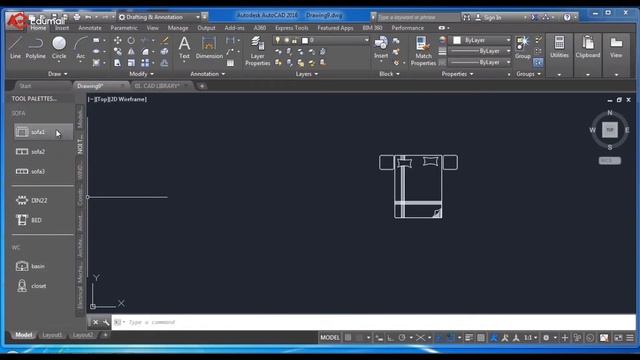640x360 pixels.
Task: Select the Line drawing tool
Action: (x=16, y=47)
